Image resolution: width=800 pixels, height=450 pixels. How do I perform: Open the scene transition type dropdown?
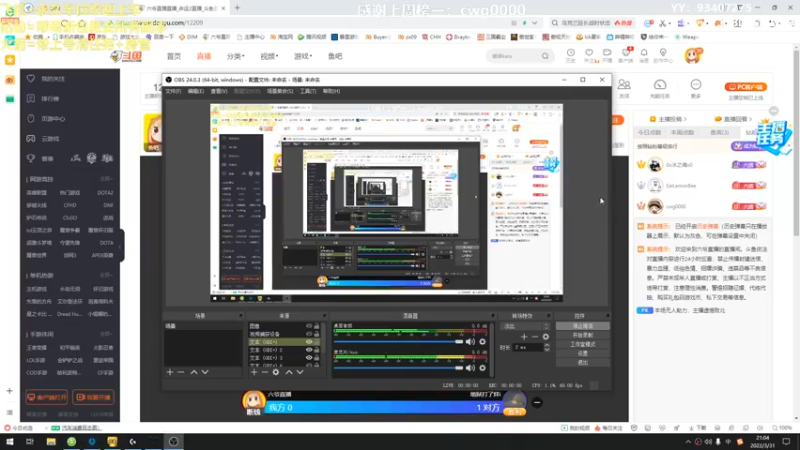526,327
